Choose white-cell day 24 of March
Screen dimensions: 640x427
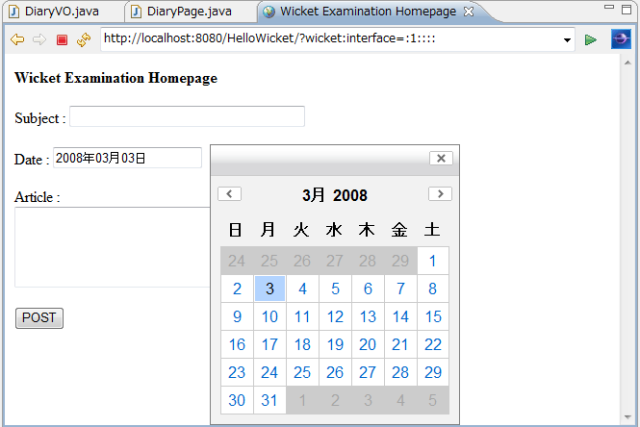270,372
